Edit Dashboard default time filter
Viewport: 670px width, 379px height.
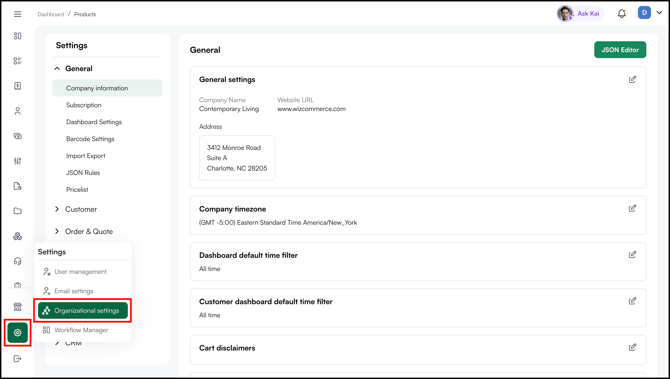[x=632, y=255]
